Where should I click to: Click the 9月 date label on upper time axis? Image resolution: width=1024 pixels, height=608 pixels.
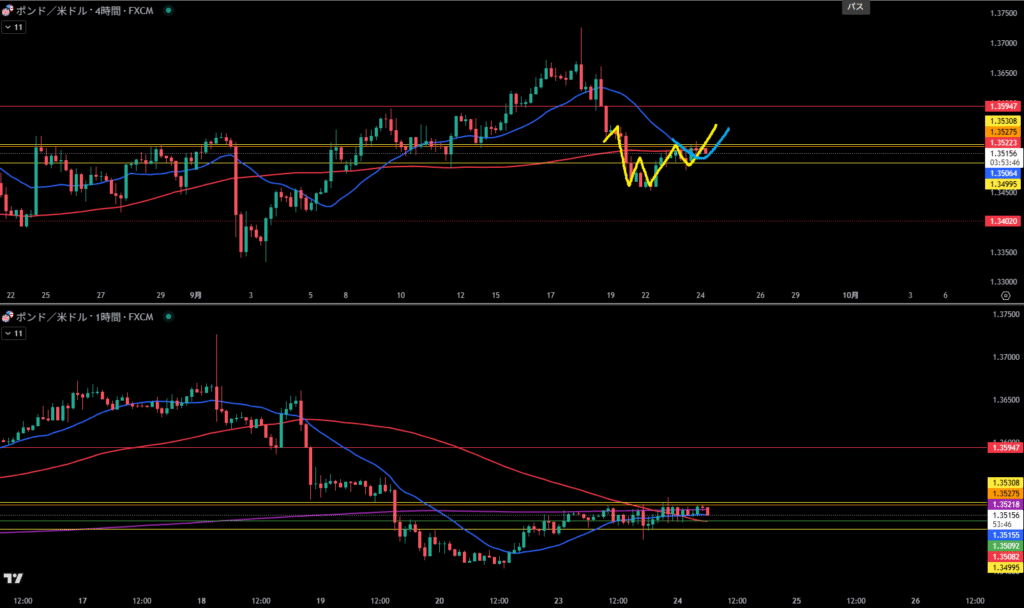(x=195, y=296)
